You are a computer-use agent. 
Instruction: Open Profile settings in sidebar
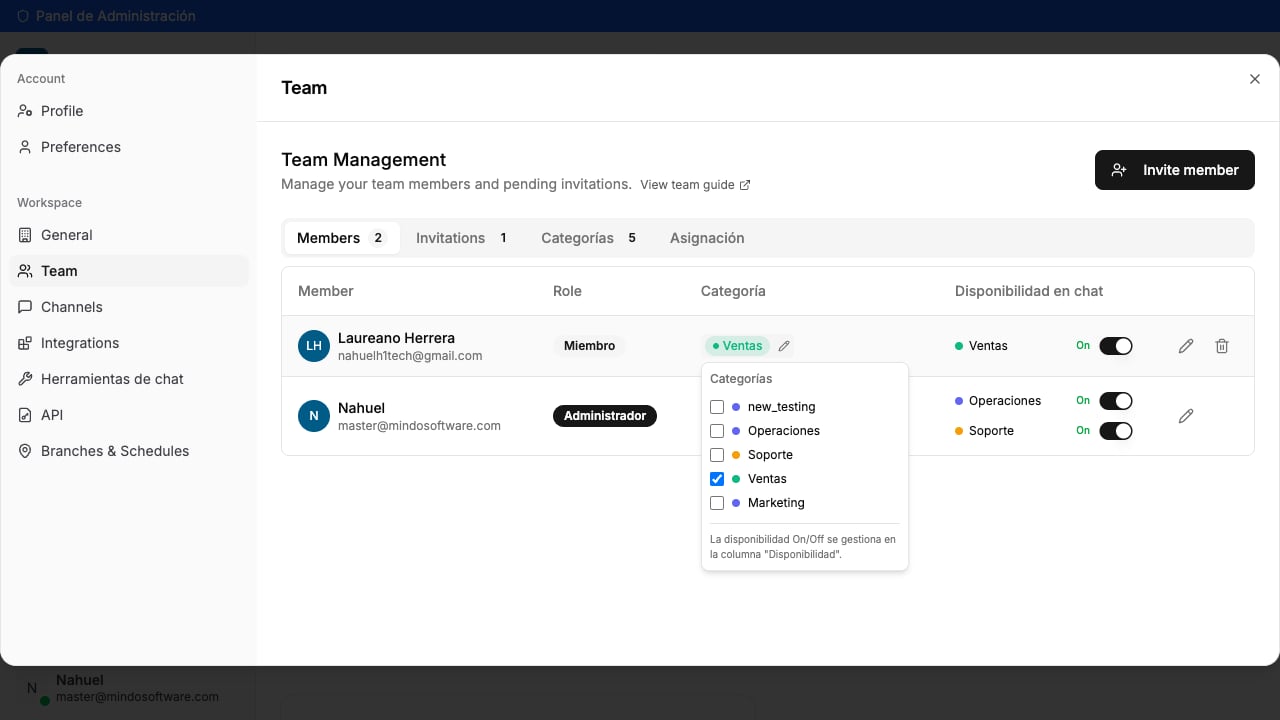(x=129, y=111)
